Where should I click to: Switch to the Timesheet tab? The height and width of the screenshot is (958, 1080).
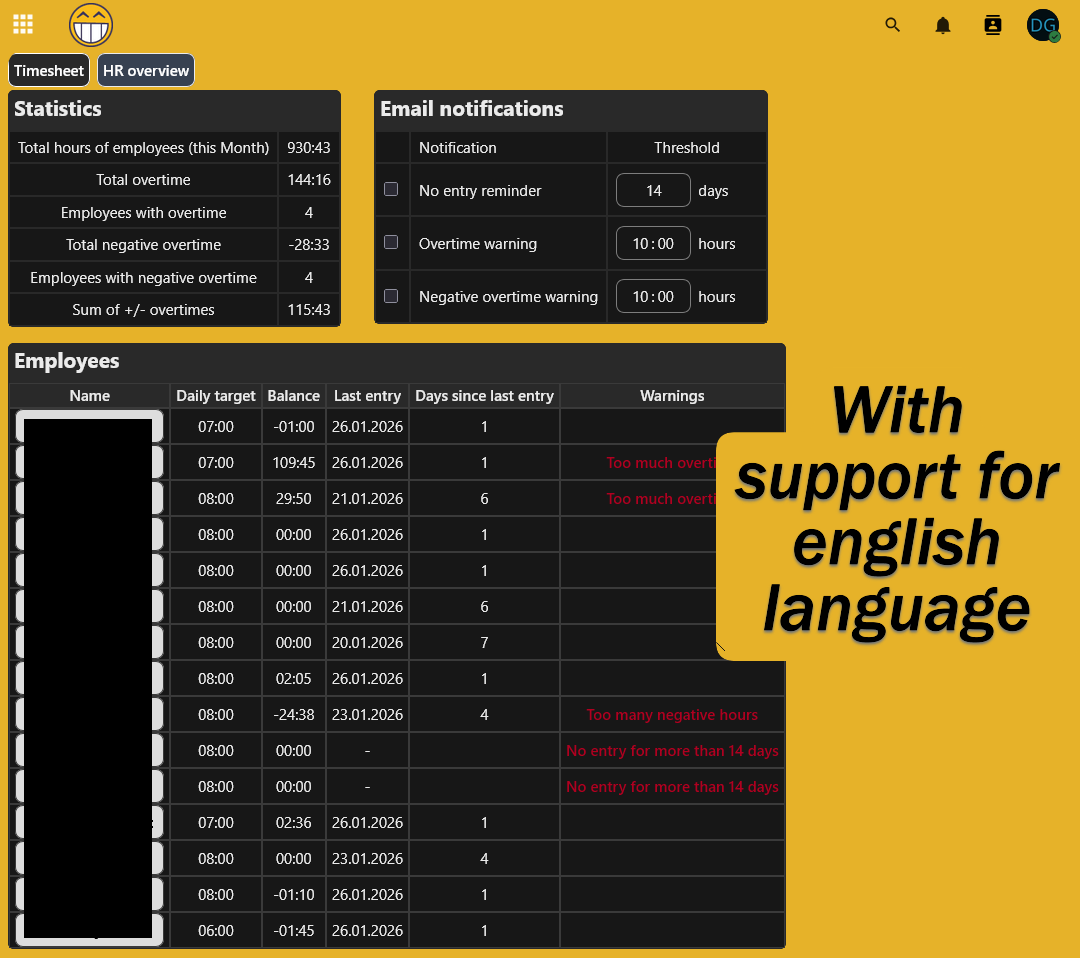(x=48, y=70)
